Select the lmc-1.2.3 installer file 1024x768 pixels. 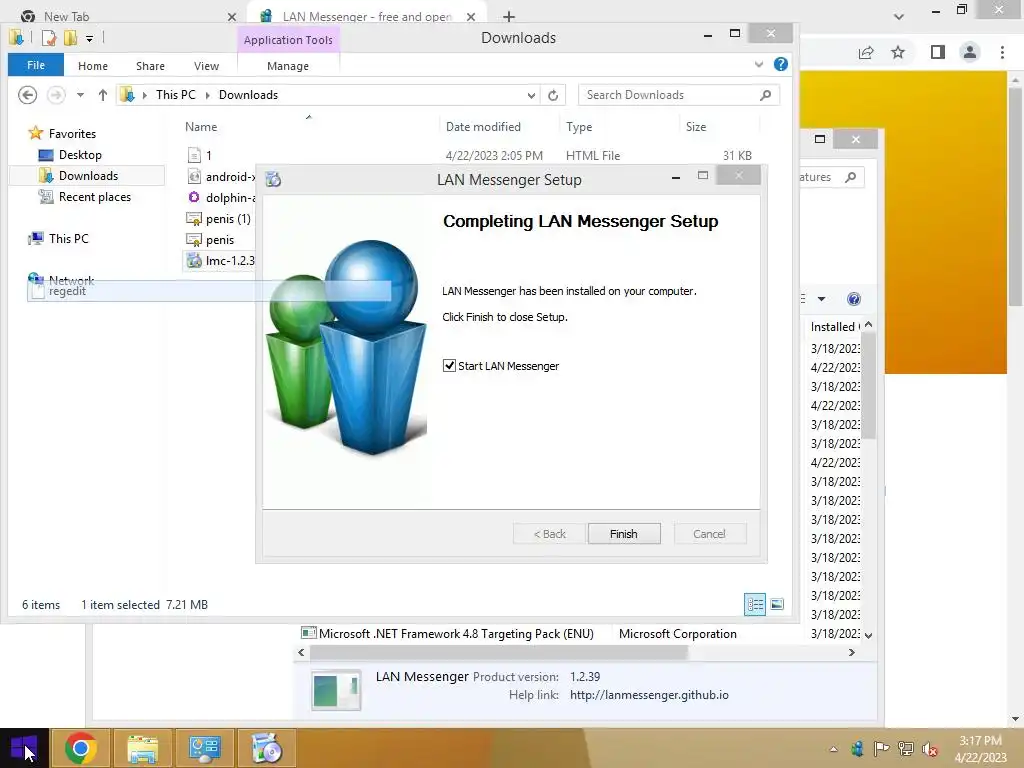point(221,261)
